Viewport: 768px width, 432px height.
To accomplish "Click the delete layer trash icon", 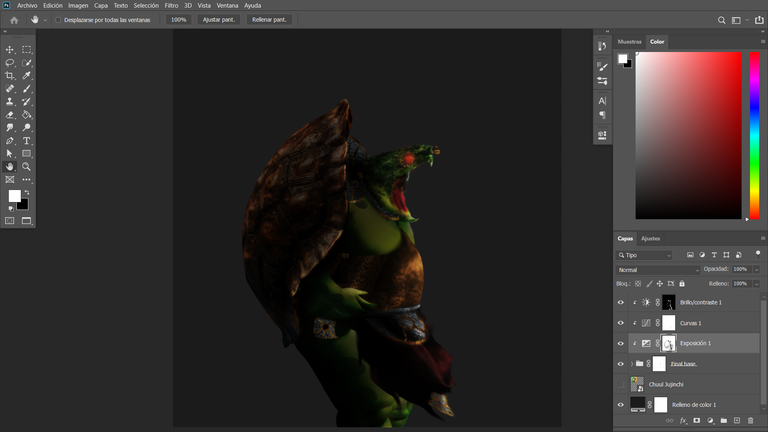I will (x=750, y=420).
